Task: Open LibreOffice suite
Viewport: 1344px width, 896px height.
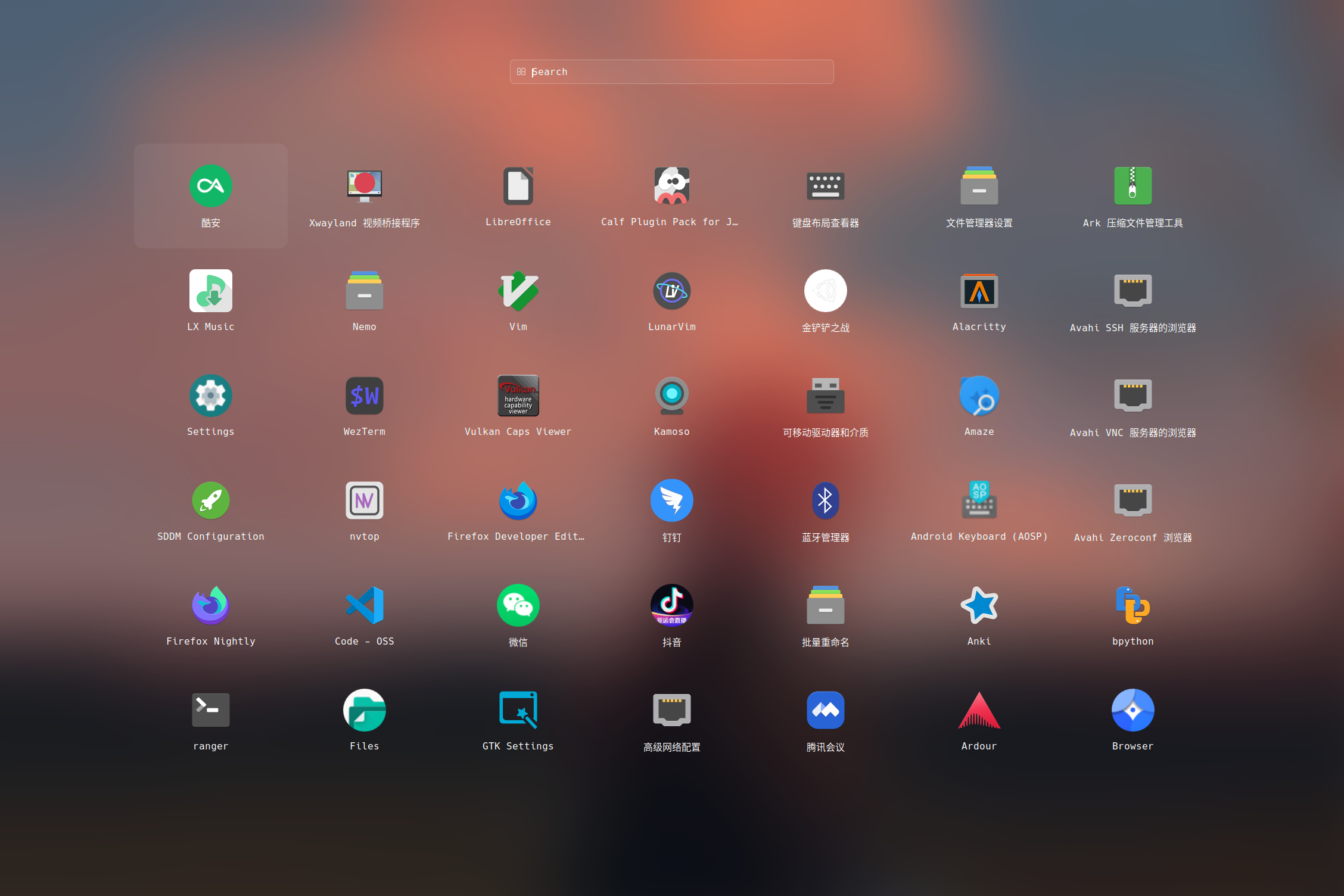Action: (518, 186)
